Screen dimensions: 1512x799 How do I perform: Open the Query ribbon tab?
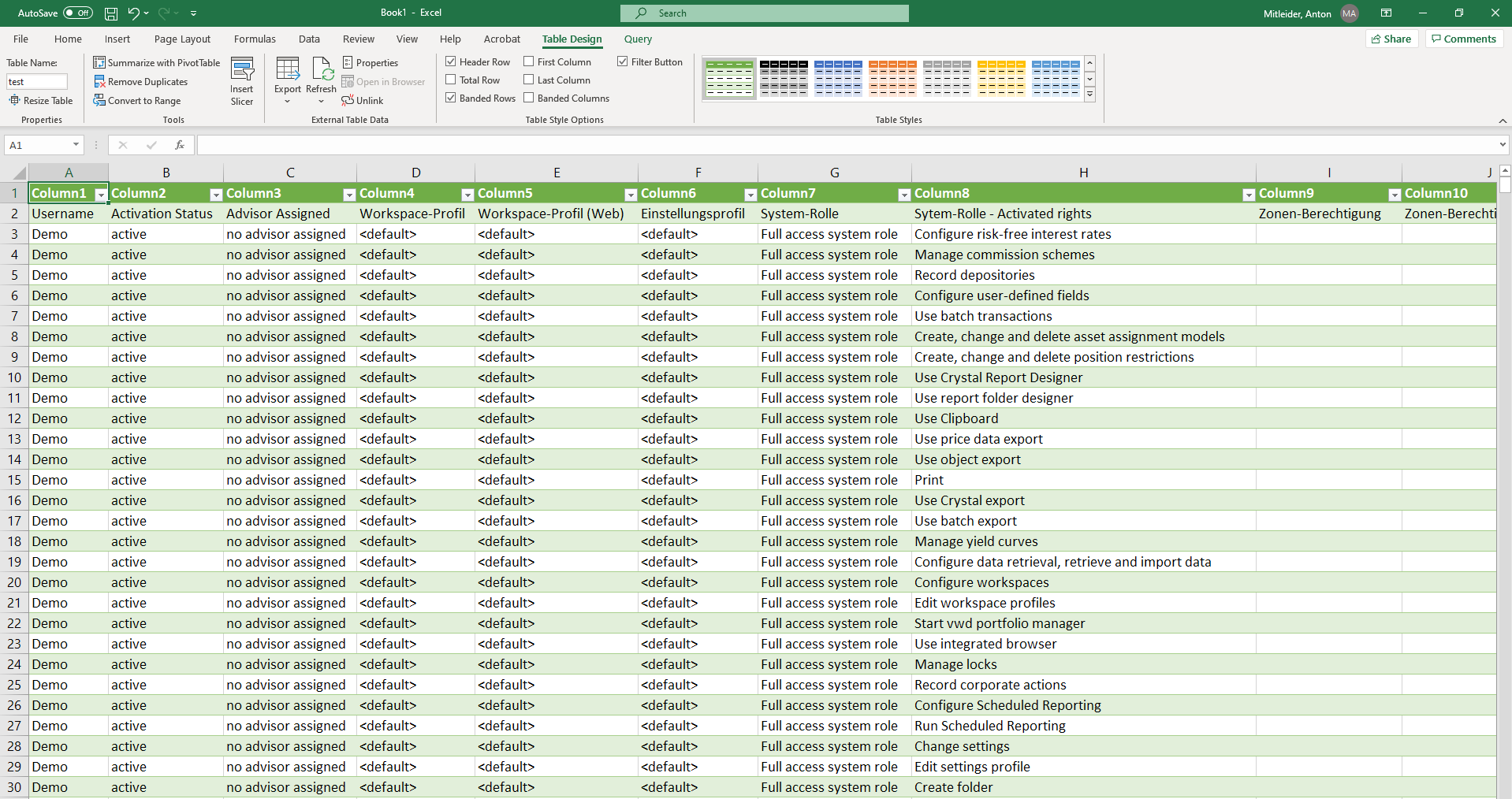(638, 39)
